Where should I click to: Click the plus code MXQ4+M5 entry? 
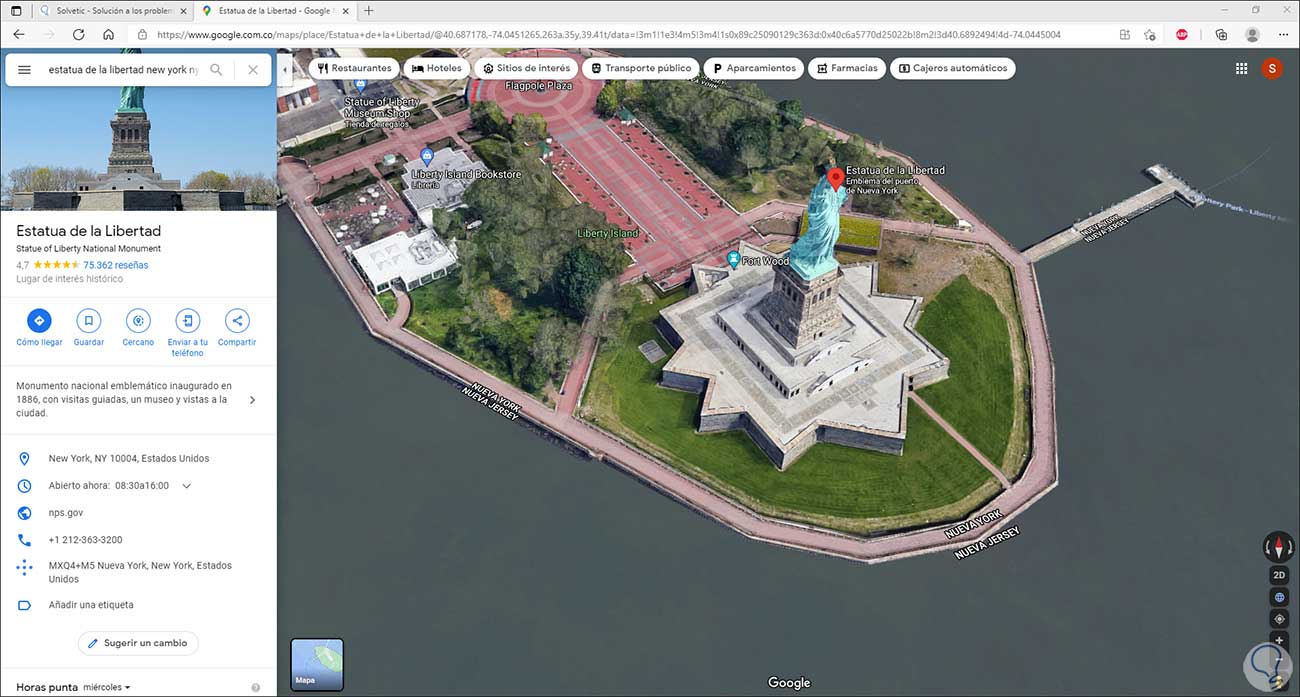(140, 572)
